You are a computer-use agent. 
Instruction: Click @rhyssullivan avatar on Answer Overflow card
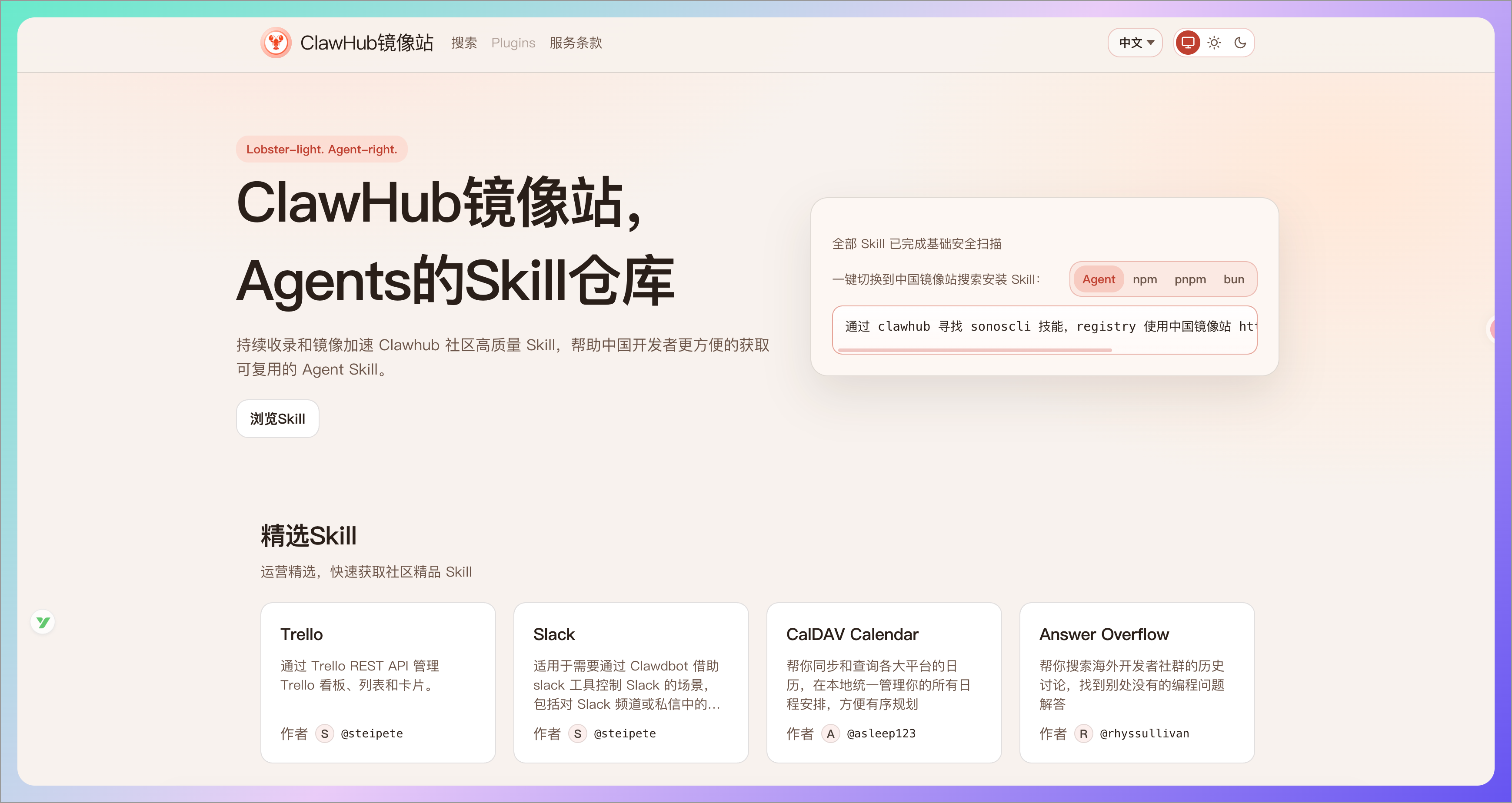click(1083, 733)
